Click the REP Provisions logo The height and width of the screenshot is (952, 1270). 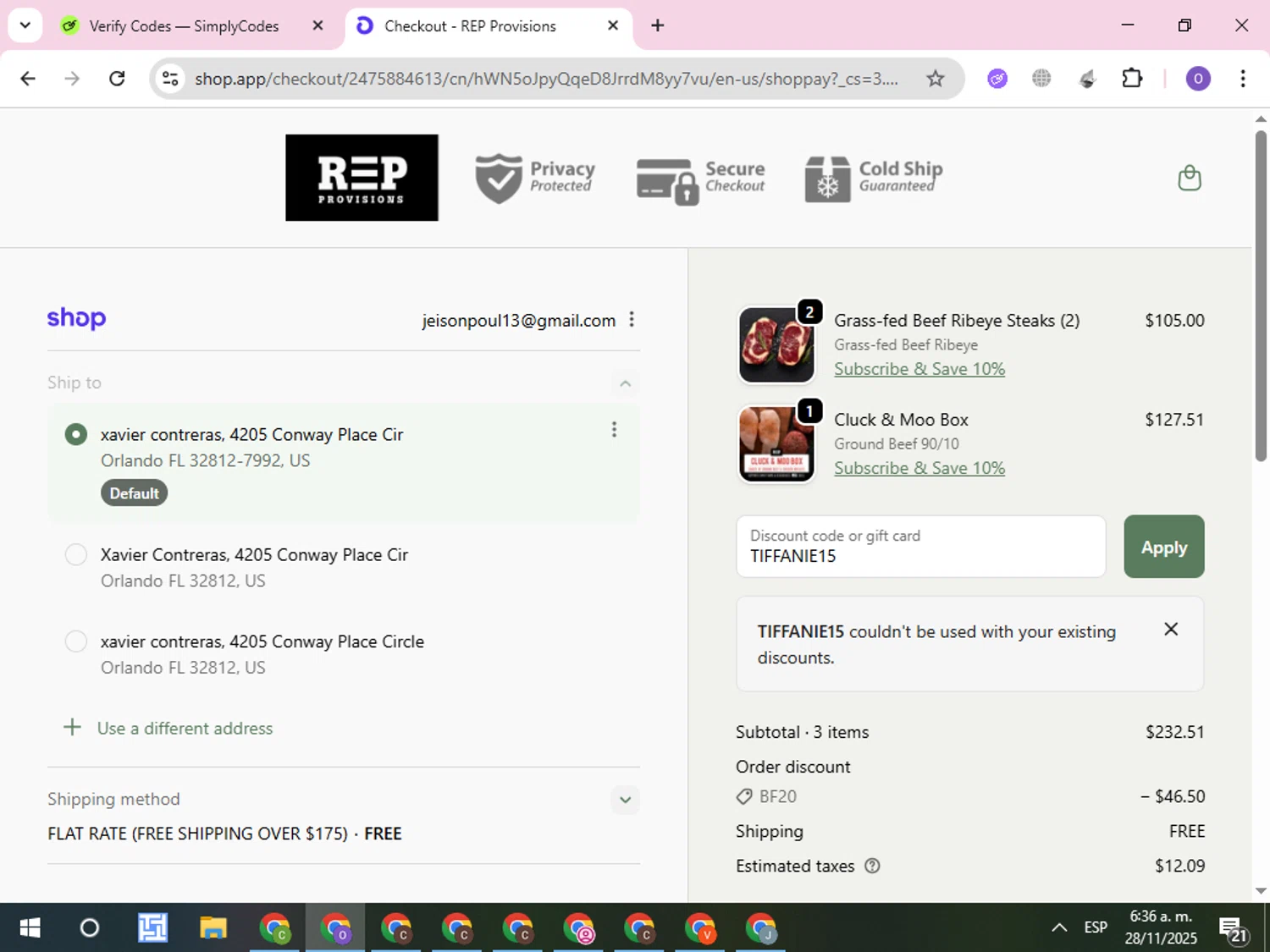tap(362, 178)
